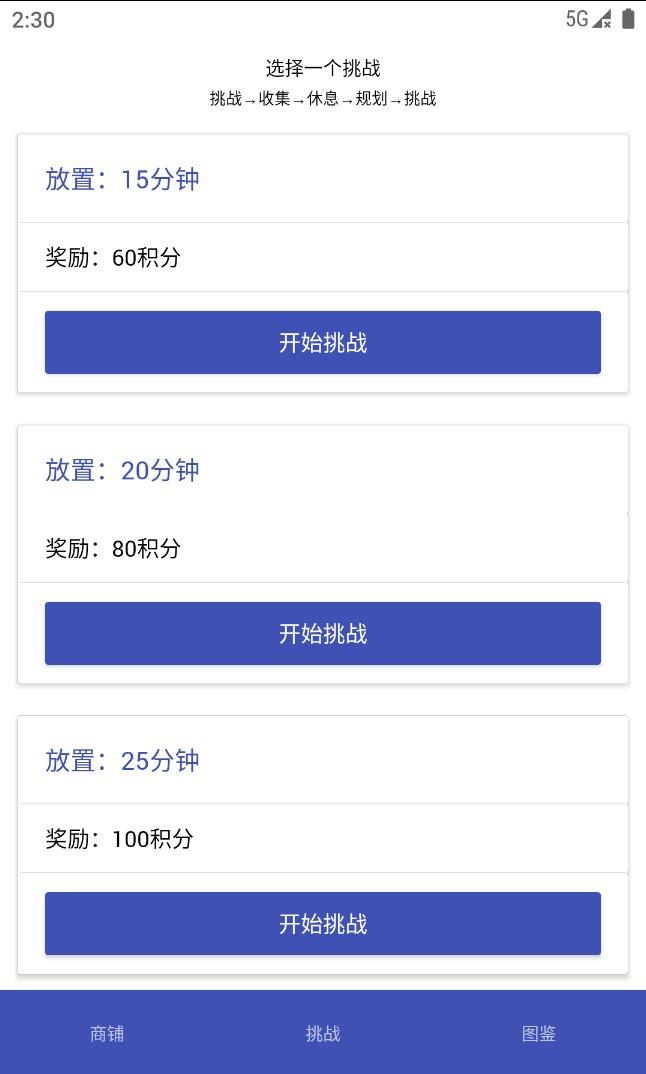The width and height of the screenshot is (646, 1074).
Task: Select the 放置：25分钟 card title
Action: 122,760
